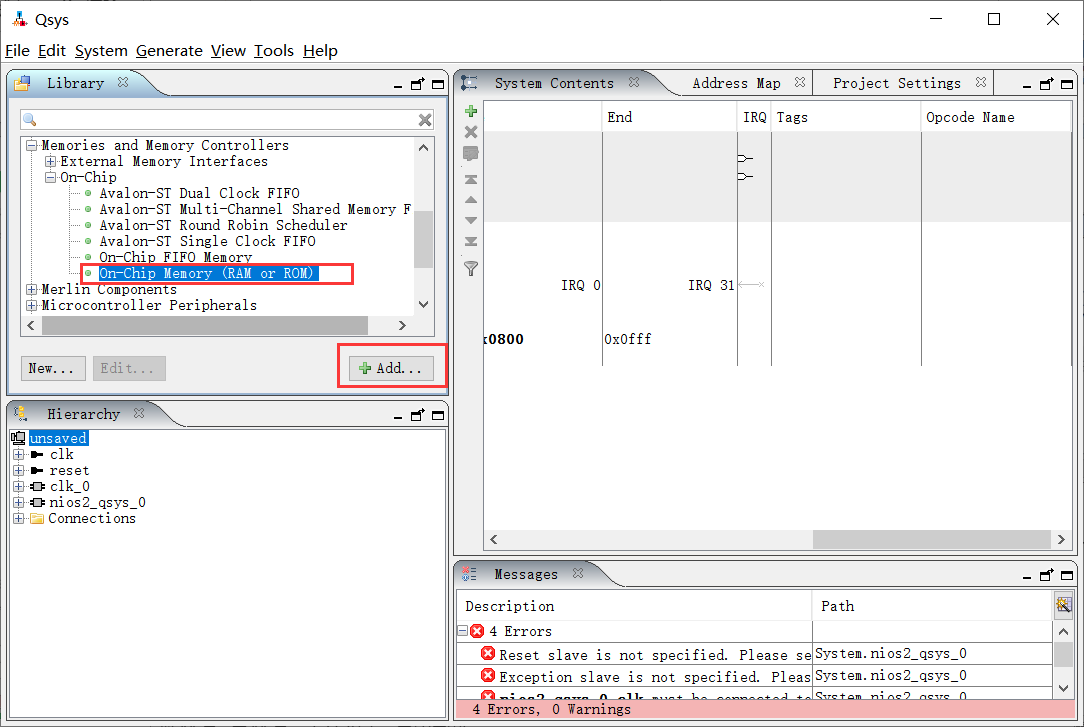Click the move-up triangle icon
1084x727 pixels.
click(471, 200)
